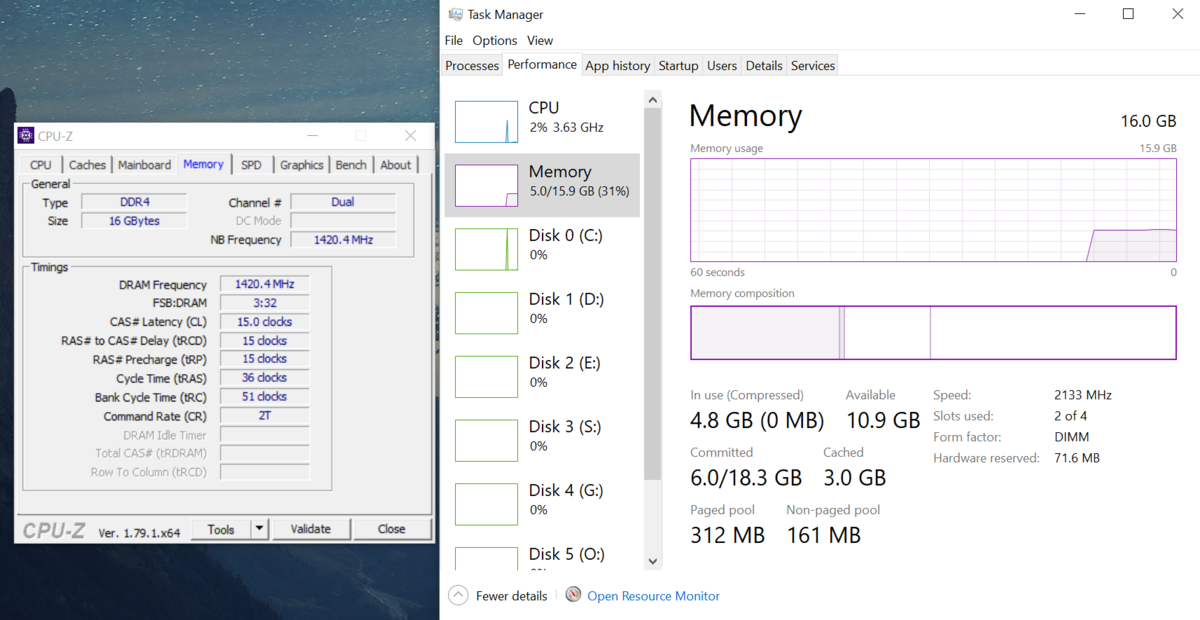Viewport: 1200px width, 620px height.
Task: Click the Paged pool 312 MB value
Action: click(727, 535)
